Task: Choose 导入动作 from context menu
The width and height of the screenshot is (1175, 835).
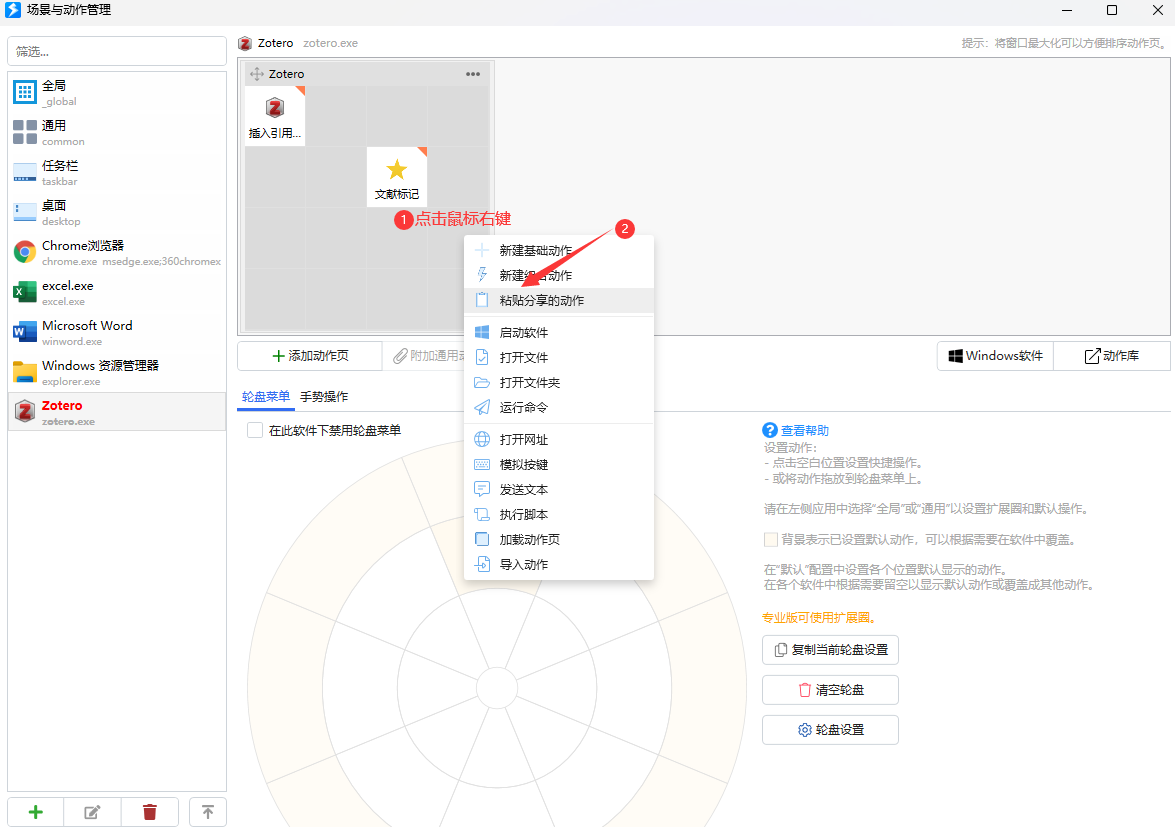Action: pyautogui.click(x=559, y=564)
